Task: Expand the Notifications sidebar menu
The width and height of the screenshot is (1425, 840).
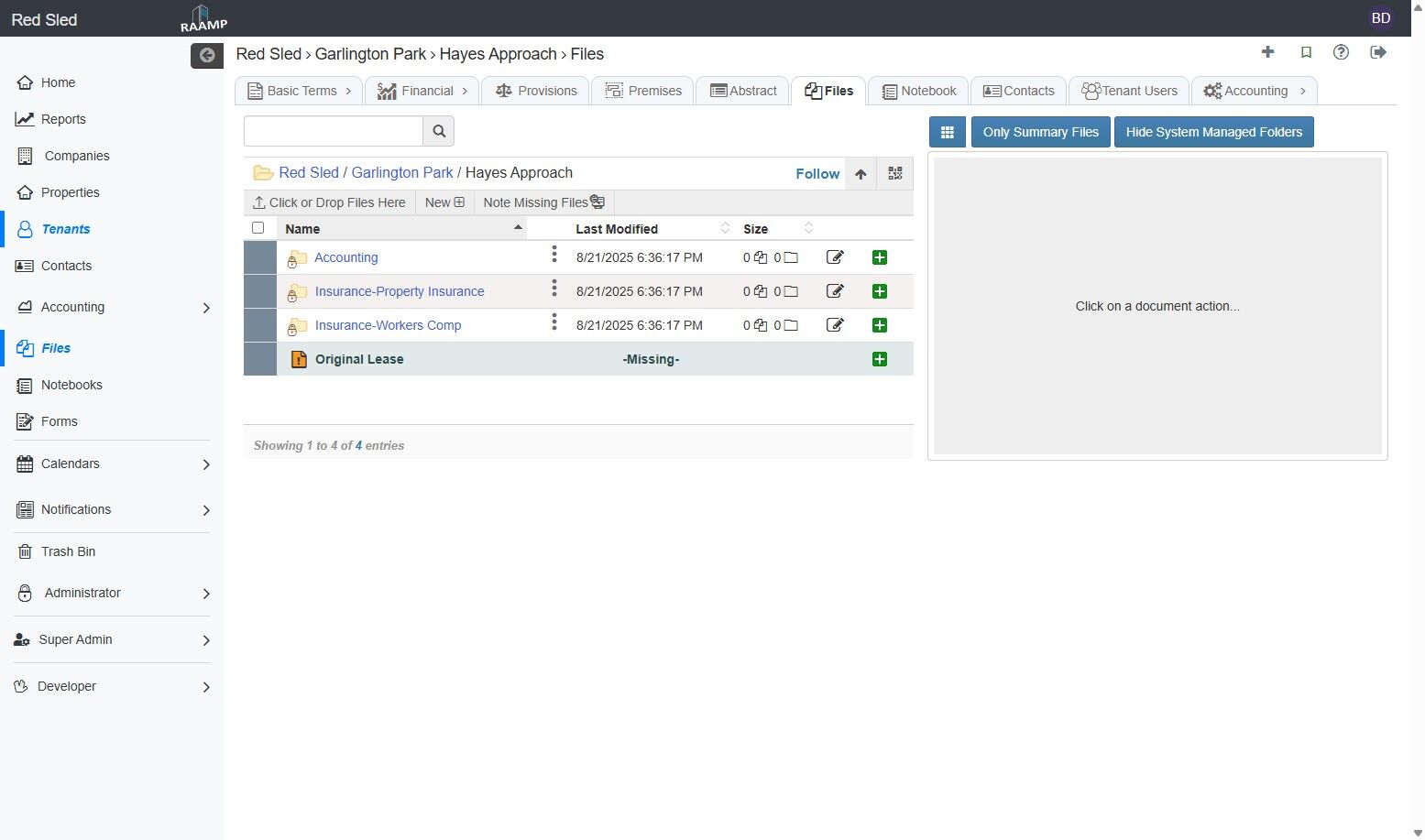Action: pyautogui.click(x=206, y=510)
